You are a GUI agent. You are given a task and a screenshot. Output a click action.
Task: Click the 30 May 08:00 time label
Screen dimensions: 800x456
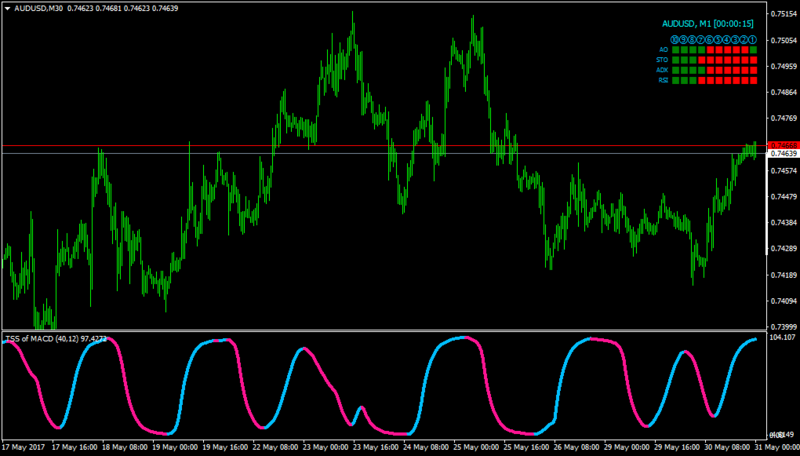tap(728, 447)
